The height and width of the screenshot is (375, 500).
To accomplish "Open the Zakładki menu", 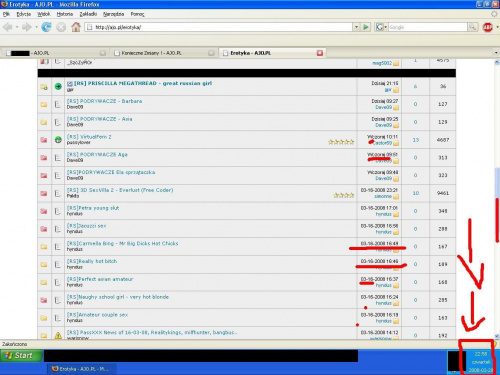I will 88,14.
